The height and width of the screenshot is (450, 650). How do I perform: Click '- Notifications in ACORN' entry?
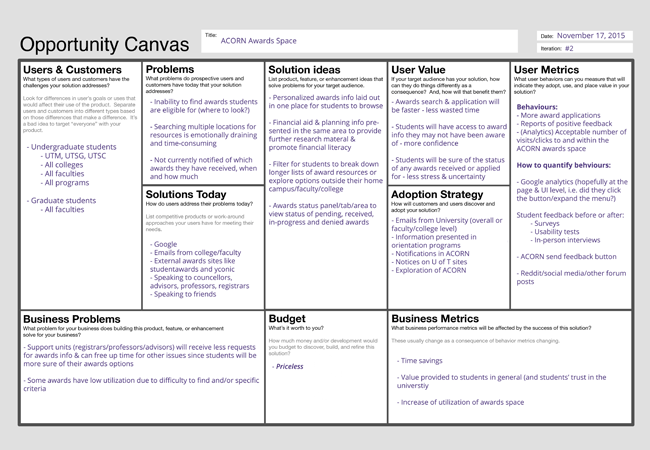click(x=430, y=254)
